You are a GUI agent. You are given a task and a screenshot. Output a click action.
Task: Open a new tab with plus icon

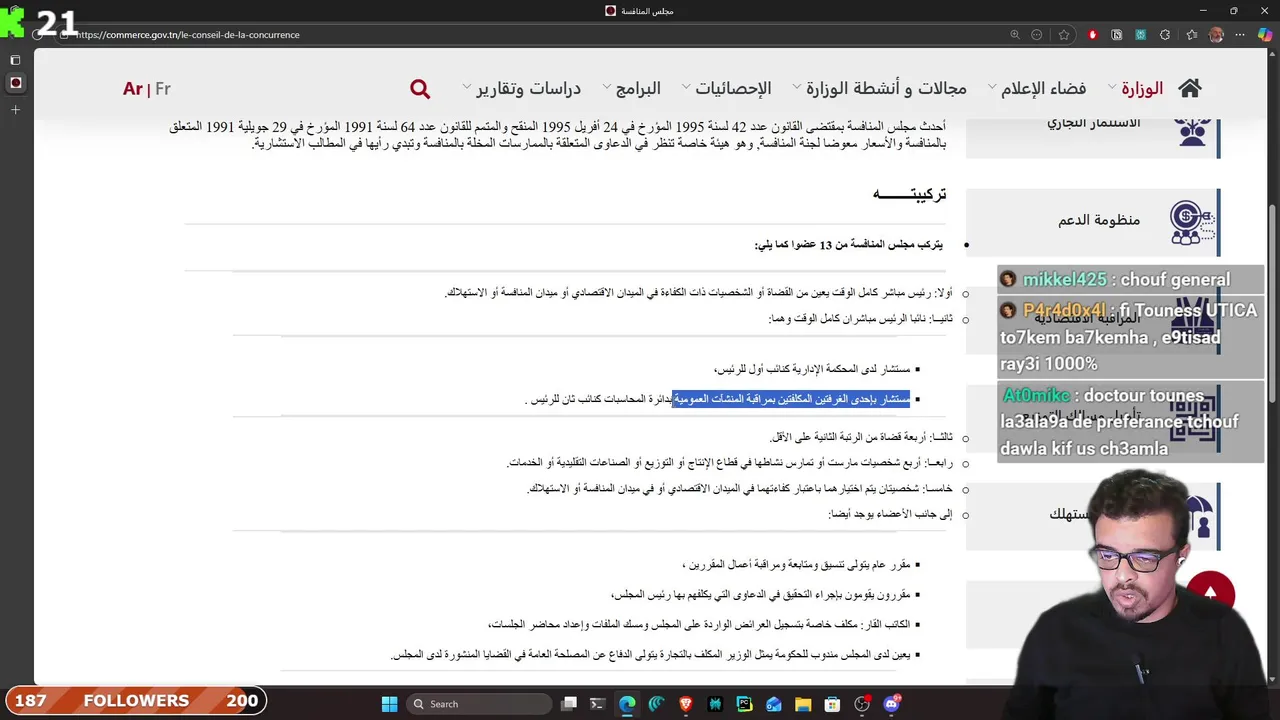(x=15, y=109)
